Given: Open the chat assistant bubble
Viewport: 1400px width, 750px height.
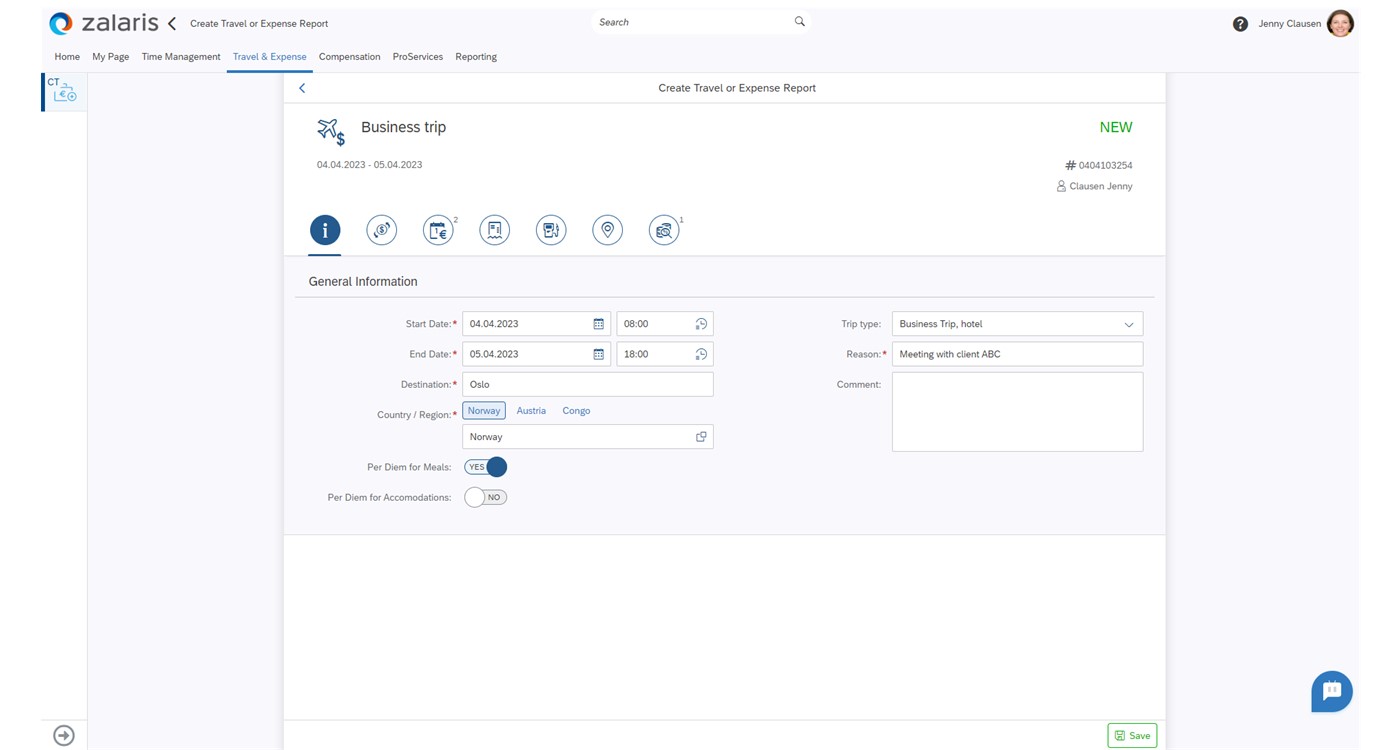Looking at the screenshot, I should pyautogui.click(x=1331, y=691).
